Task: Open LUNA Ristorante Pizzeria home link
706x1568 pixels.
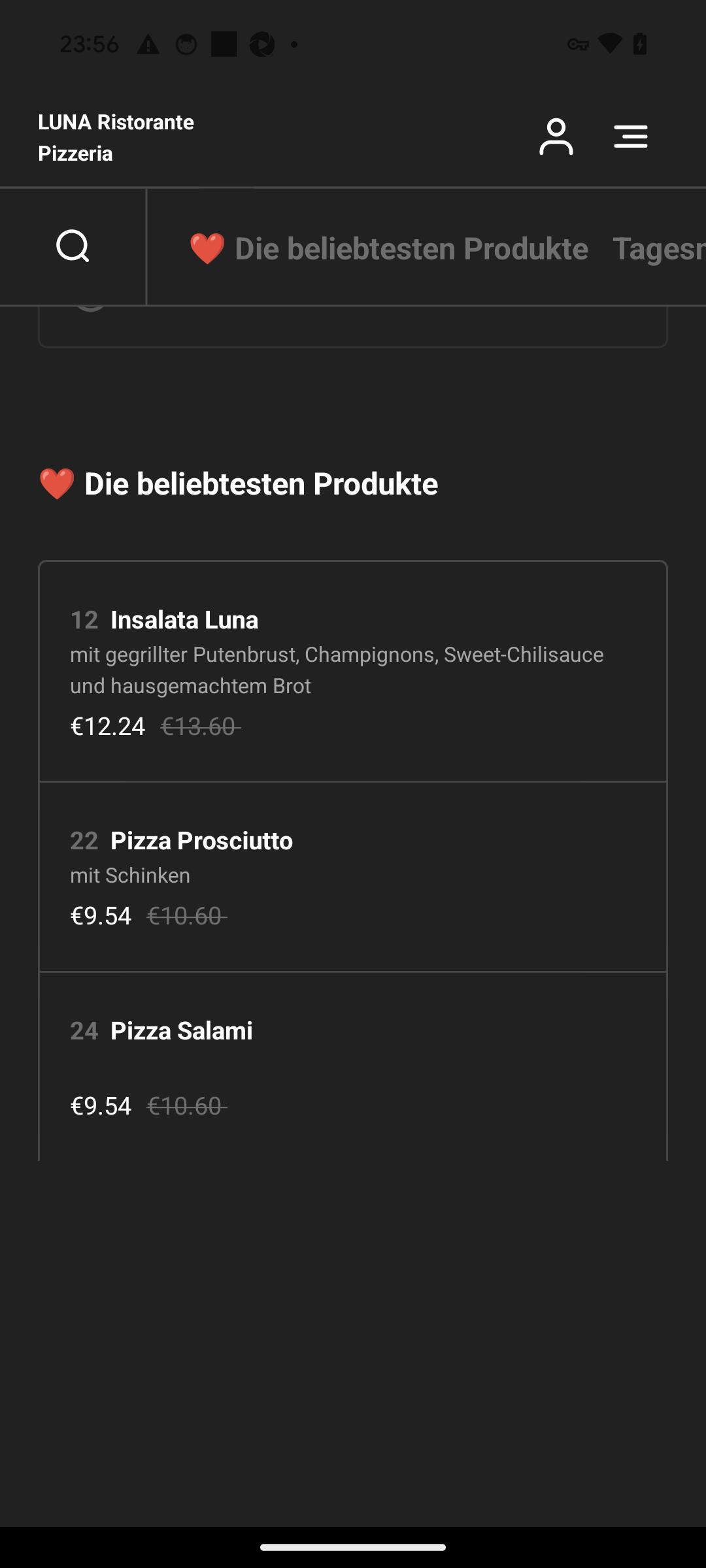Action: pyautogui.click(x=116, y=138)
